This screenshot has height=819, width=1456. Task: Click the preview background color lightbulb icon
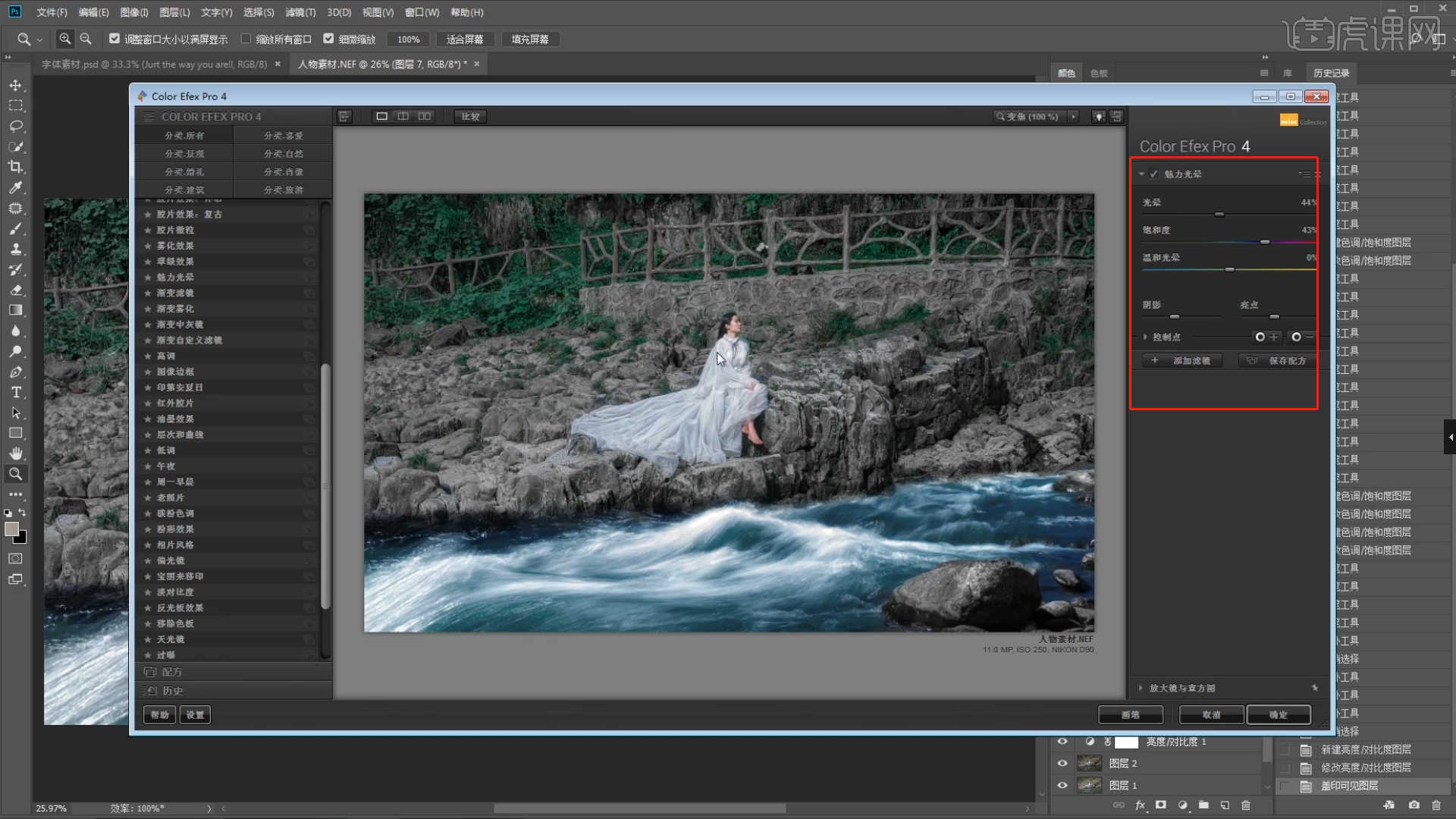pyautogui.click(x=1098, y=116)
